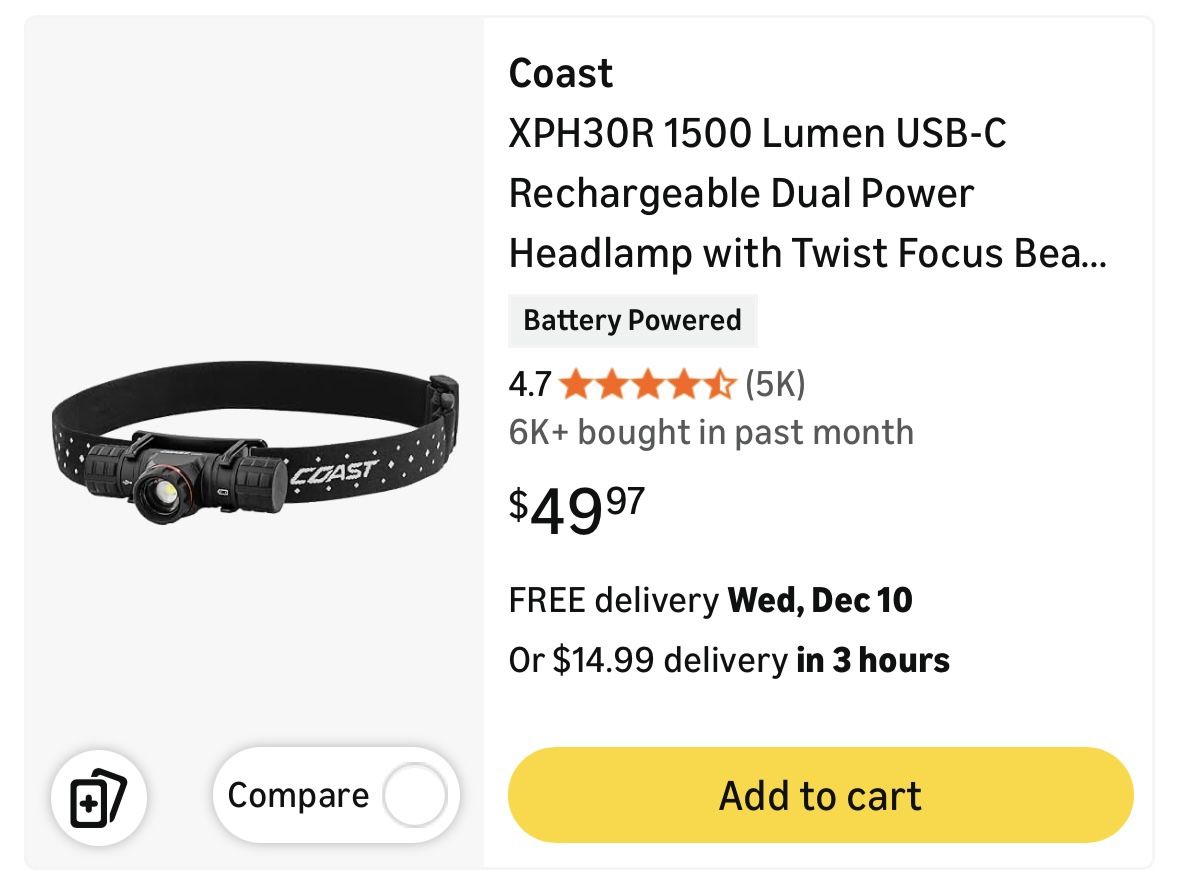Open the Coast brand page

tap(560, 73)
